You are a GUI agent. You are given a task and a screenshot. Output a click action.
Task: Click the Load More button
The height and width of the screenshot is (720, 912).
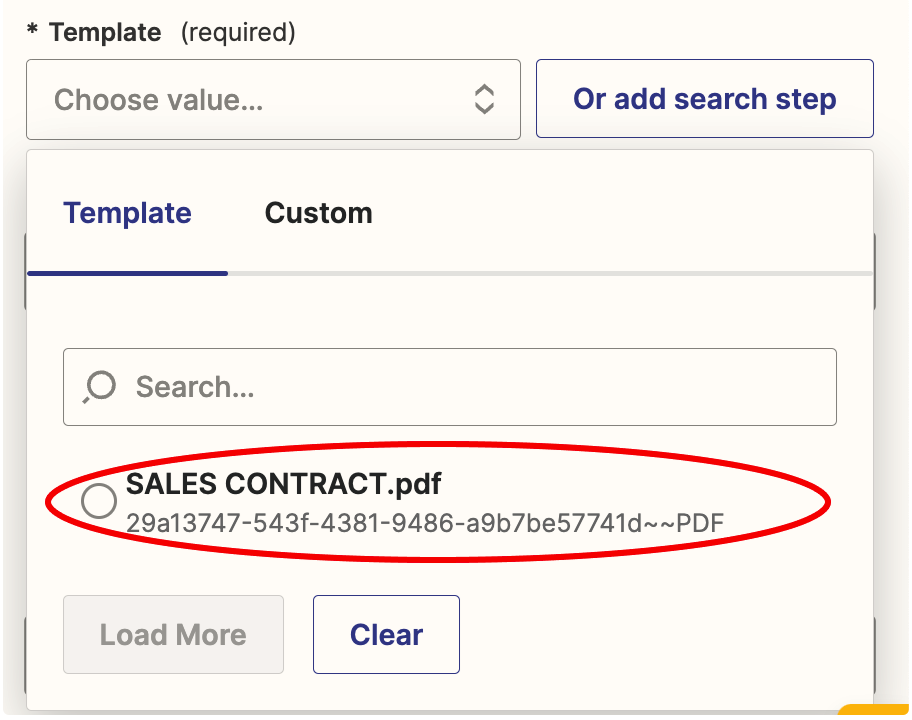click(173, 634)
